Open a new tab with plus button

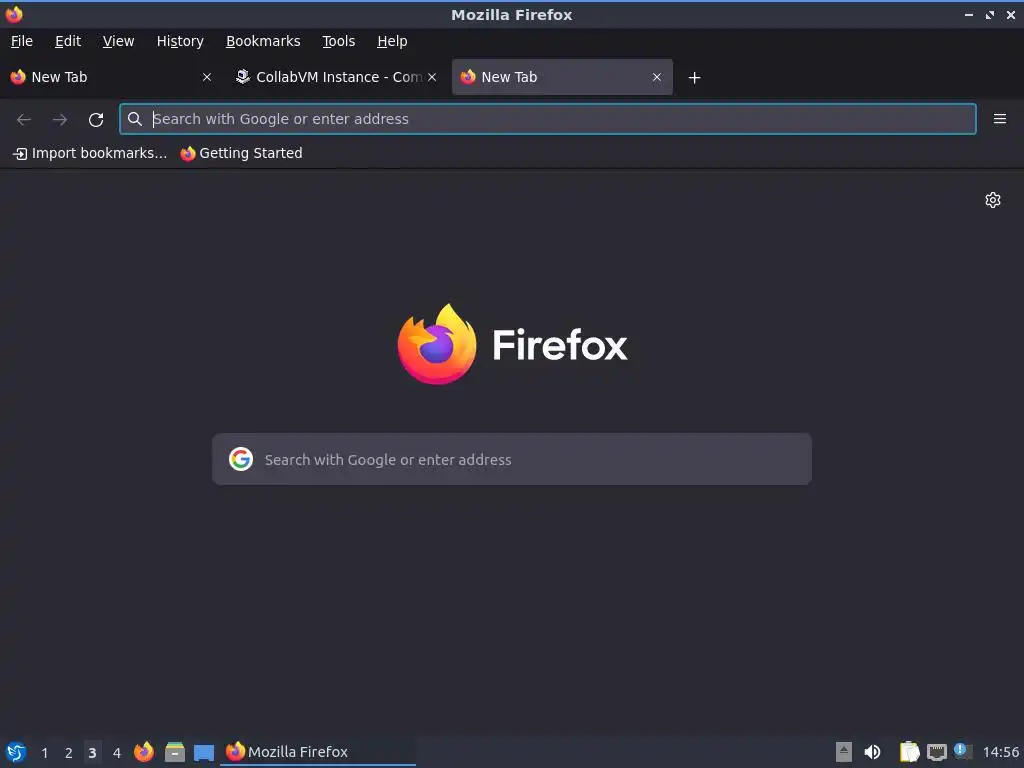click(694, 78)
